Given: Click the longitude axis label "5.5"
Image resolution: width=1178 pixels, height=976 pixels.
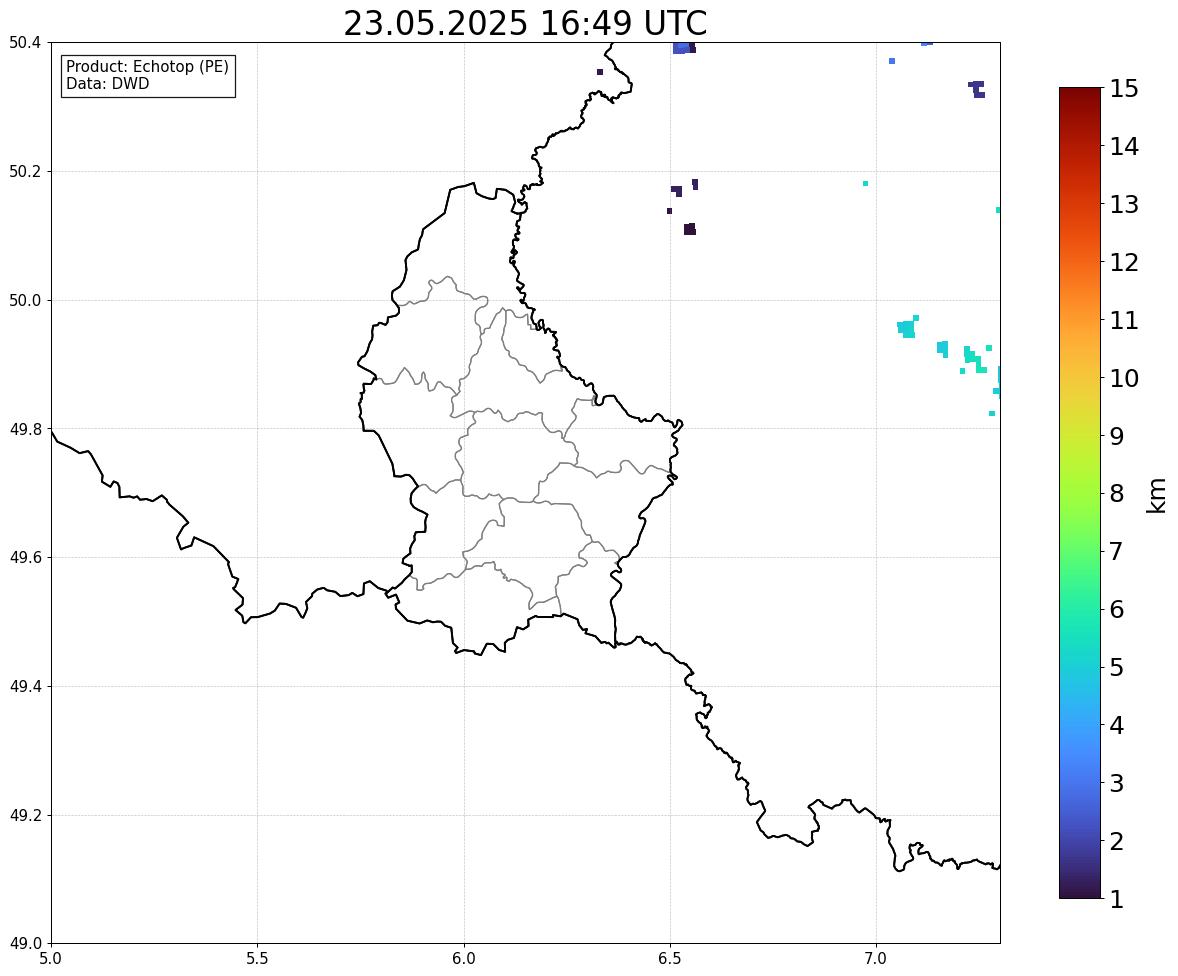Looking at the screenshot, I should pos(258,959).
